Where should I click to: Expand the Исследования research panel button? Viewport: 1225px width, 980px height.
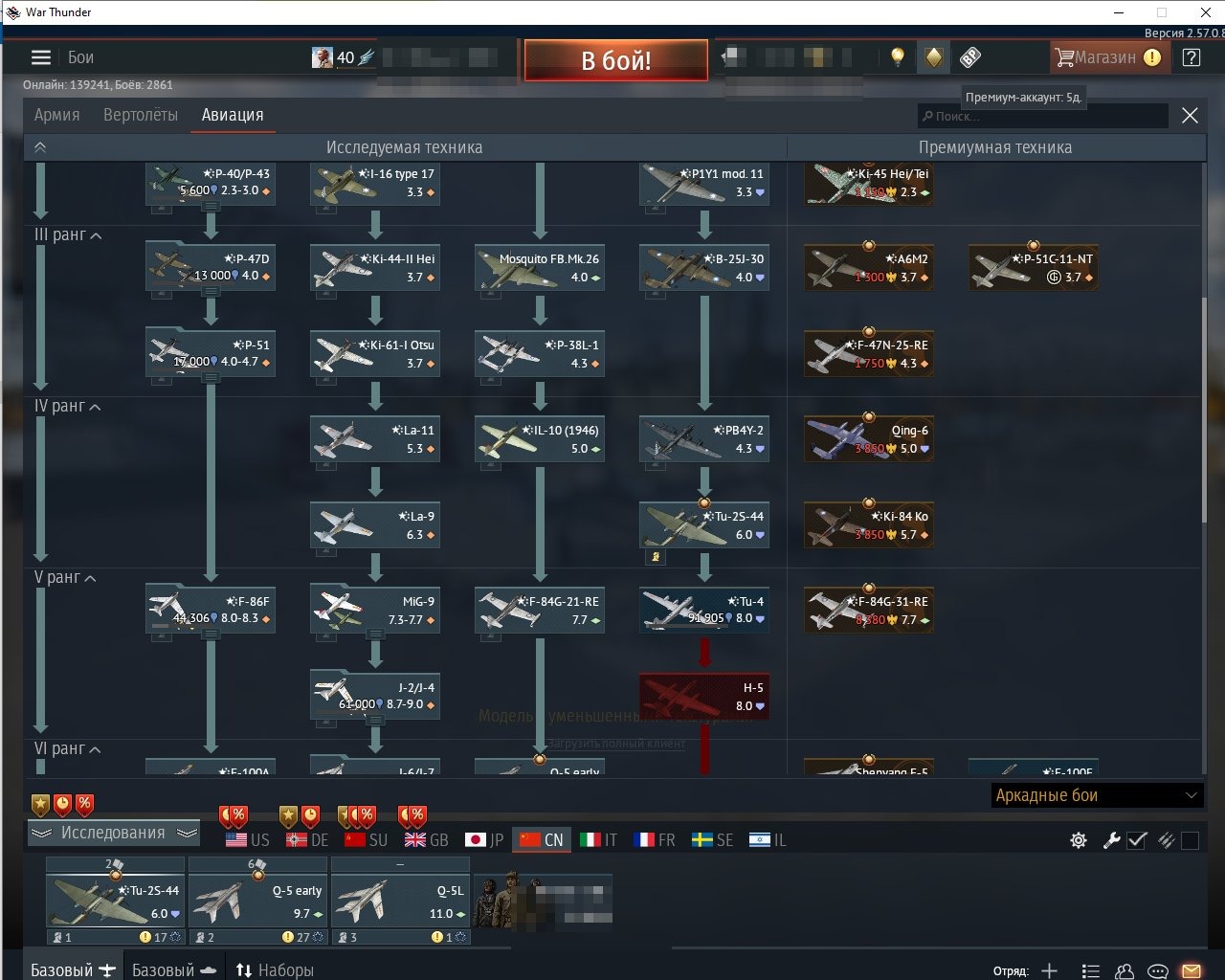point(114,833)
